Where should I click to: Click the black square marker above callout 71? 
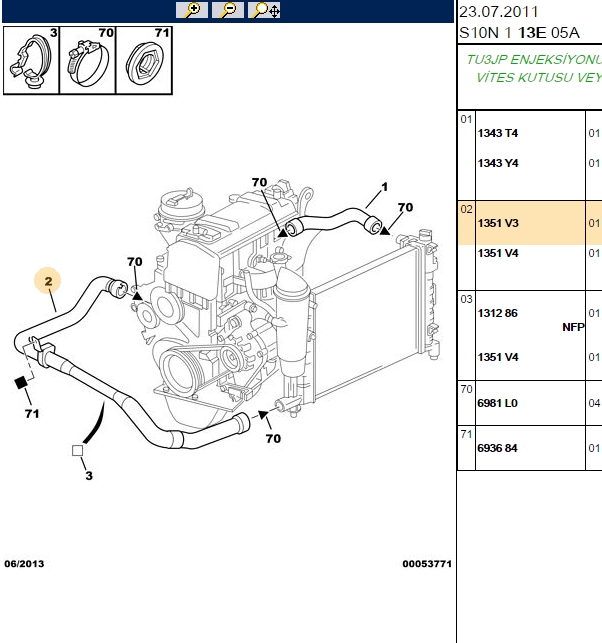pos(21,383)
